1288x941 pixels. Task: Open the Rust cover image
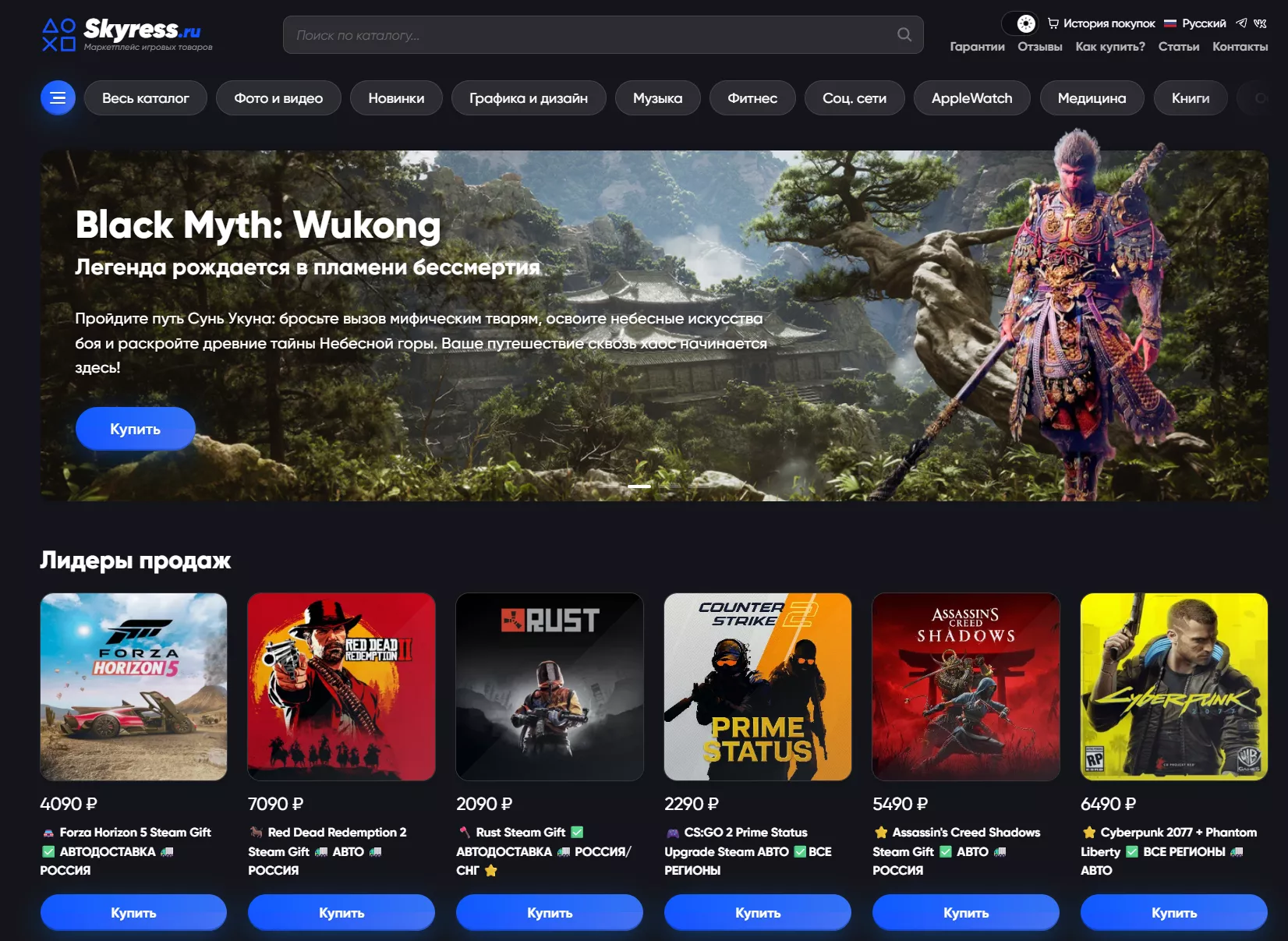click(x=550, y=687)
